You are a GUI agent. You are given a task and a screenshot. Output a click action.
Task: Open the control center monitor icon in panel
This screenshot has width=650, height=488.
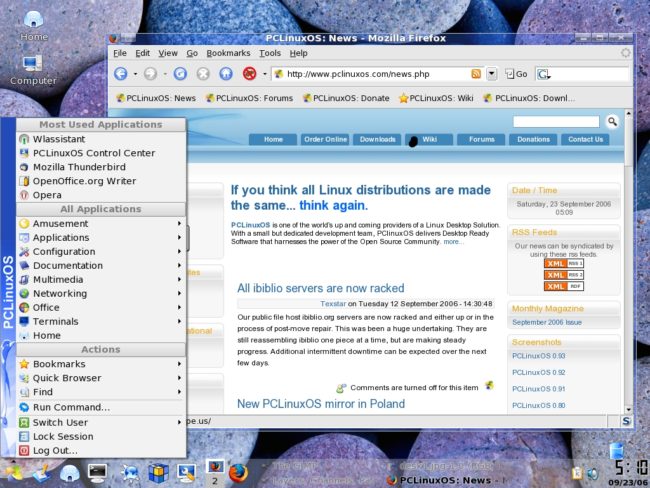(x=186, y=473)
